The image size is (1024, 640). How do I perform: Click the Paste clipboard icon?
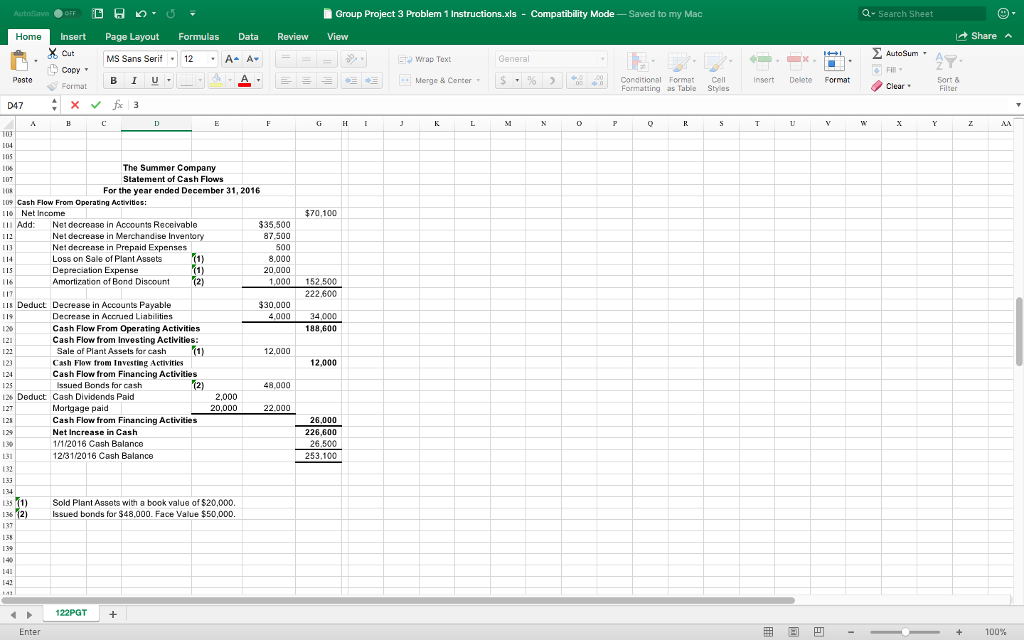point(20,61)
